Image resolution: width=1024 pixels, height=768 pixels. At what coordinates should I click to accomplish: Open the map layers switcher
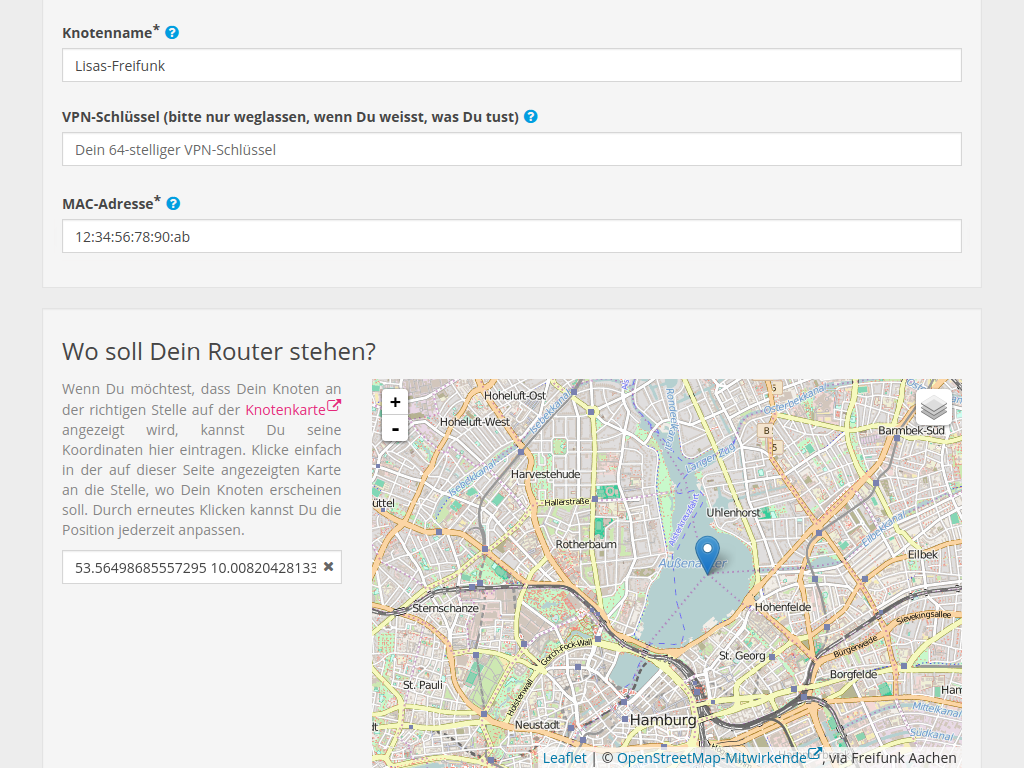[933, 407]
